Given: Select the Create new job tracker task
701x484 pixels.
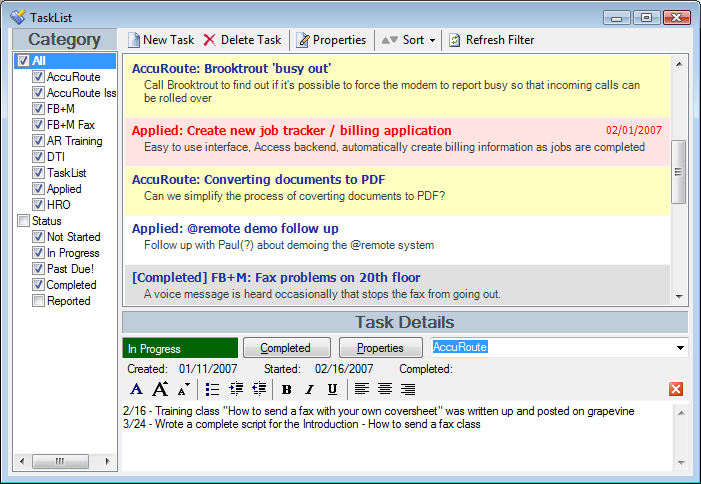Looking at the screenshot, I should [x=397, y=143].
